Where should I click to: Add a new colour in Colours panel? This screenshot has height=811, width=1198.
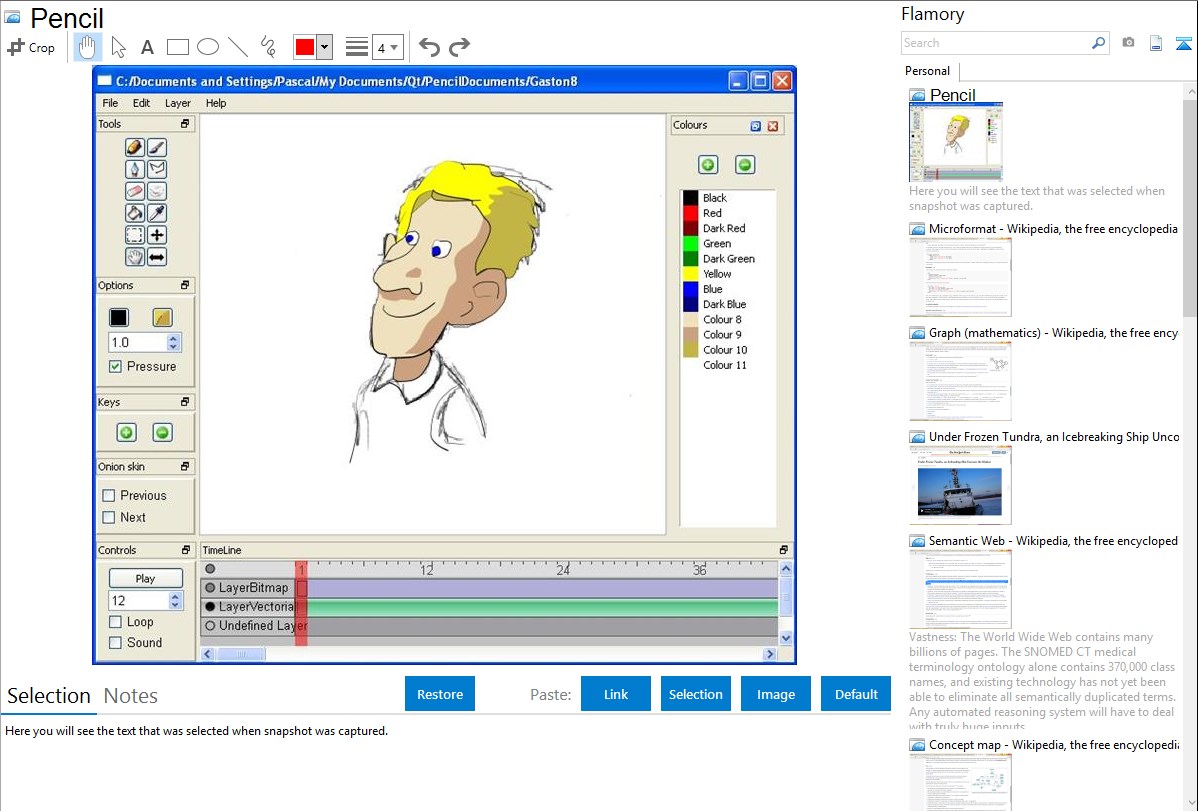(x=708, y=164)
